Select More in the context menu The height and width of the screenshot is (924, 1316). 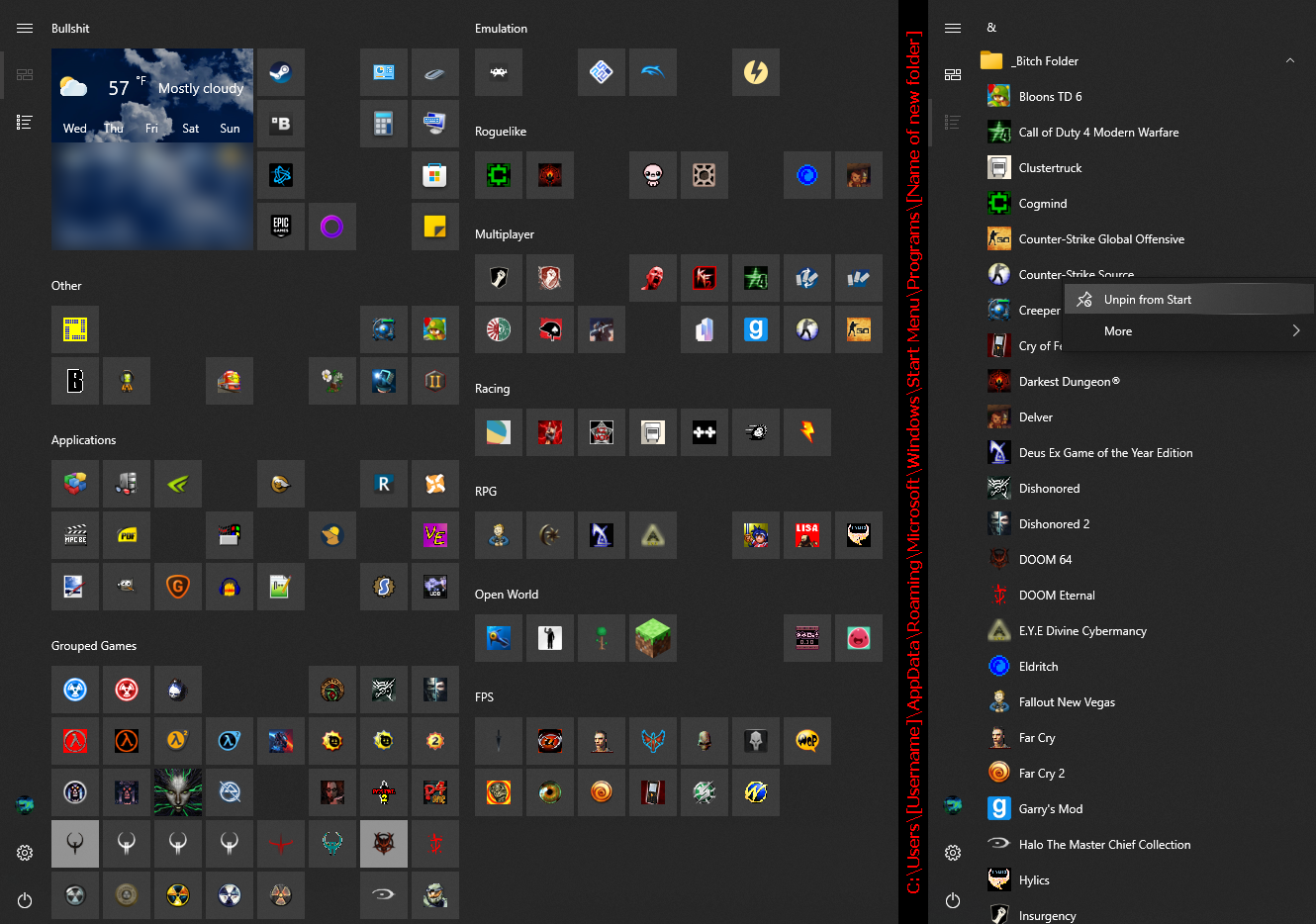[1189, 331]
